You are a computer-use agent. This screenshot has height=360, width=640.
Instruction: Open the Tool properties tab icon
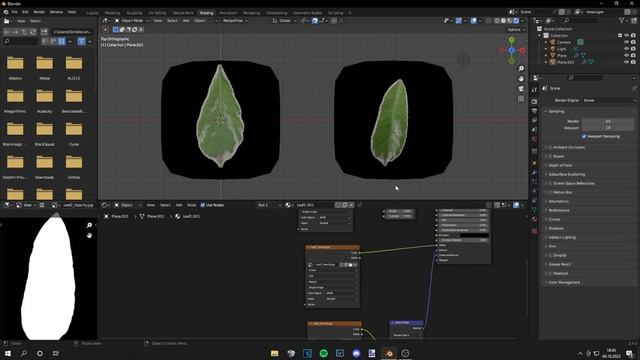pos(535,90)
